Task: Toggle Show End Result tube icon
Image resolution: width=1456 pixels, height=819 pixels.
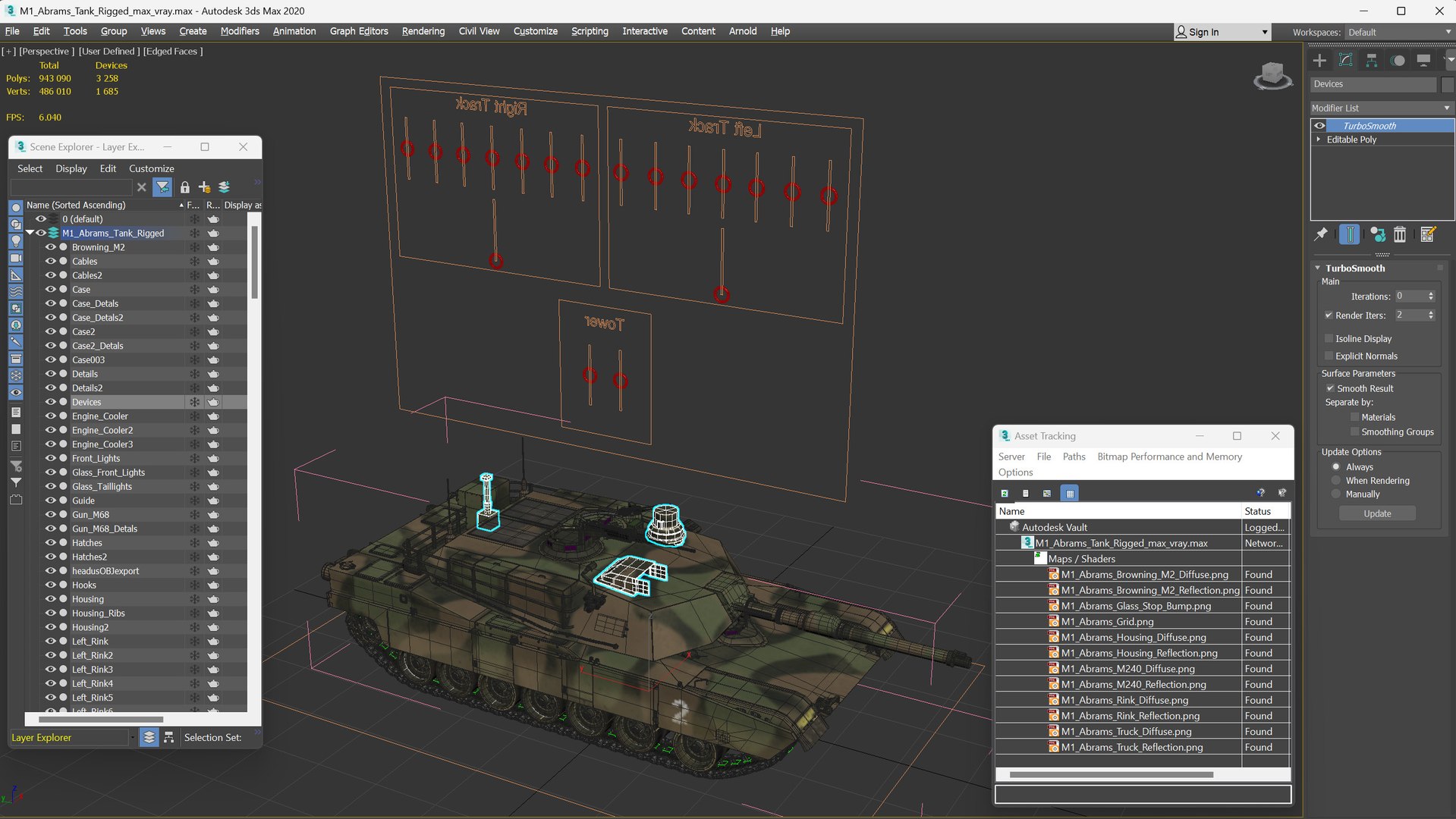Action: click(x=1349, y=234)
